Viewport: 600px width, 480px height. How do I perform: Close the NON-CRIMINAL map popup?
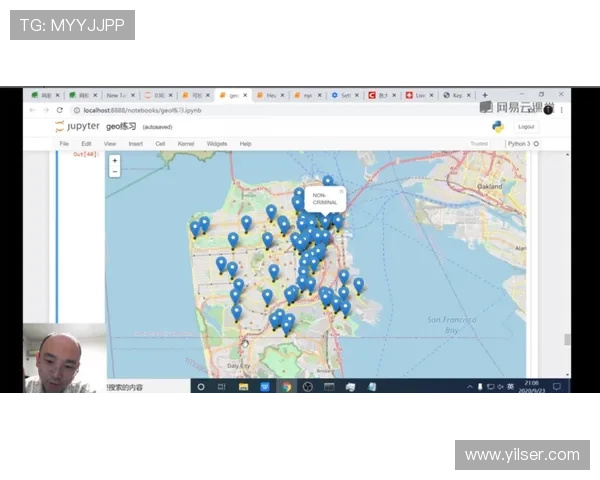341,189
